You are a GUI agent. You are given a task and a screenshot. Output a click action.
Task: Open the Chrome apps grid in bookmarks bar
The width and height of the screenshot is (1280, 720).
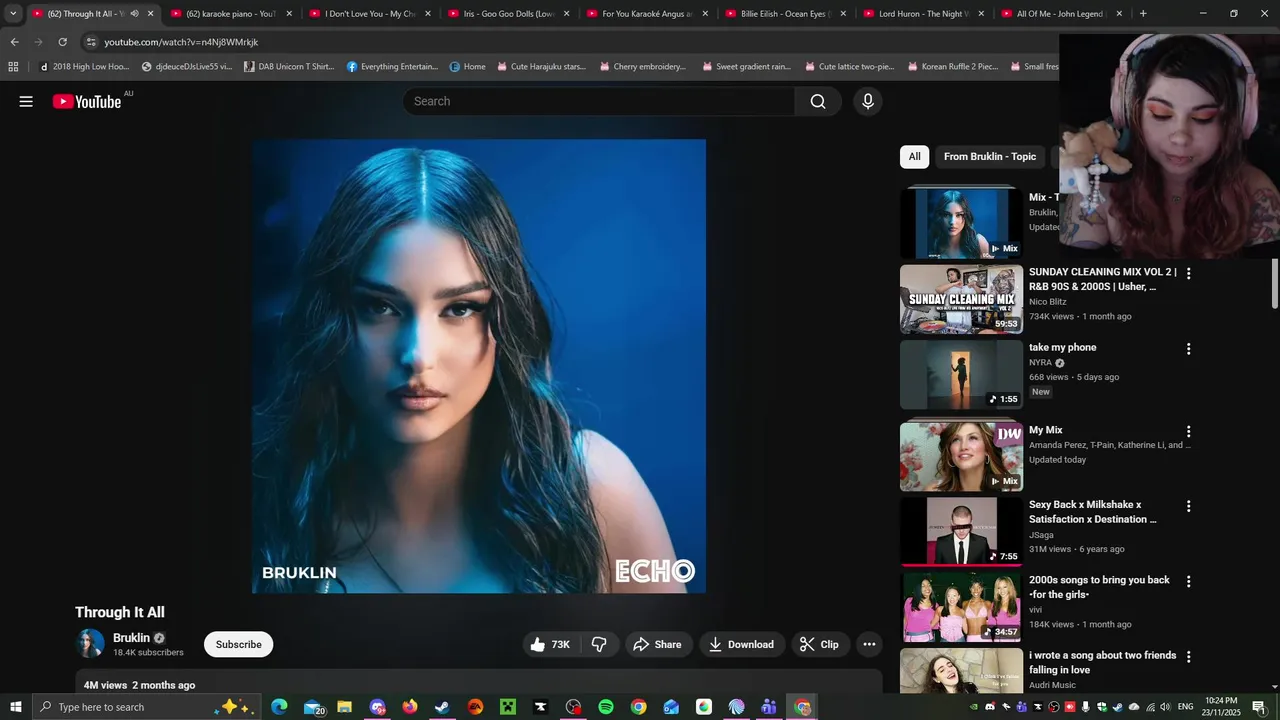click(13, 67)
